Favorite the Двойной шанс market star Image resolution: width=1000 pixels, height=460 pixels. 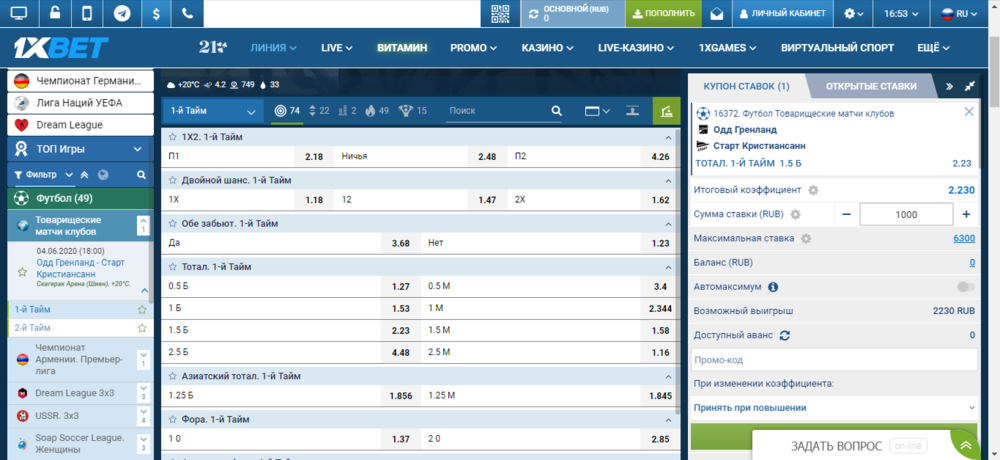[x=172, y=181]
